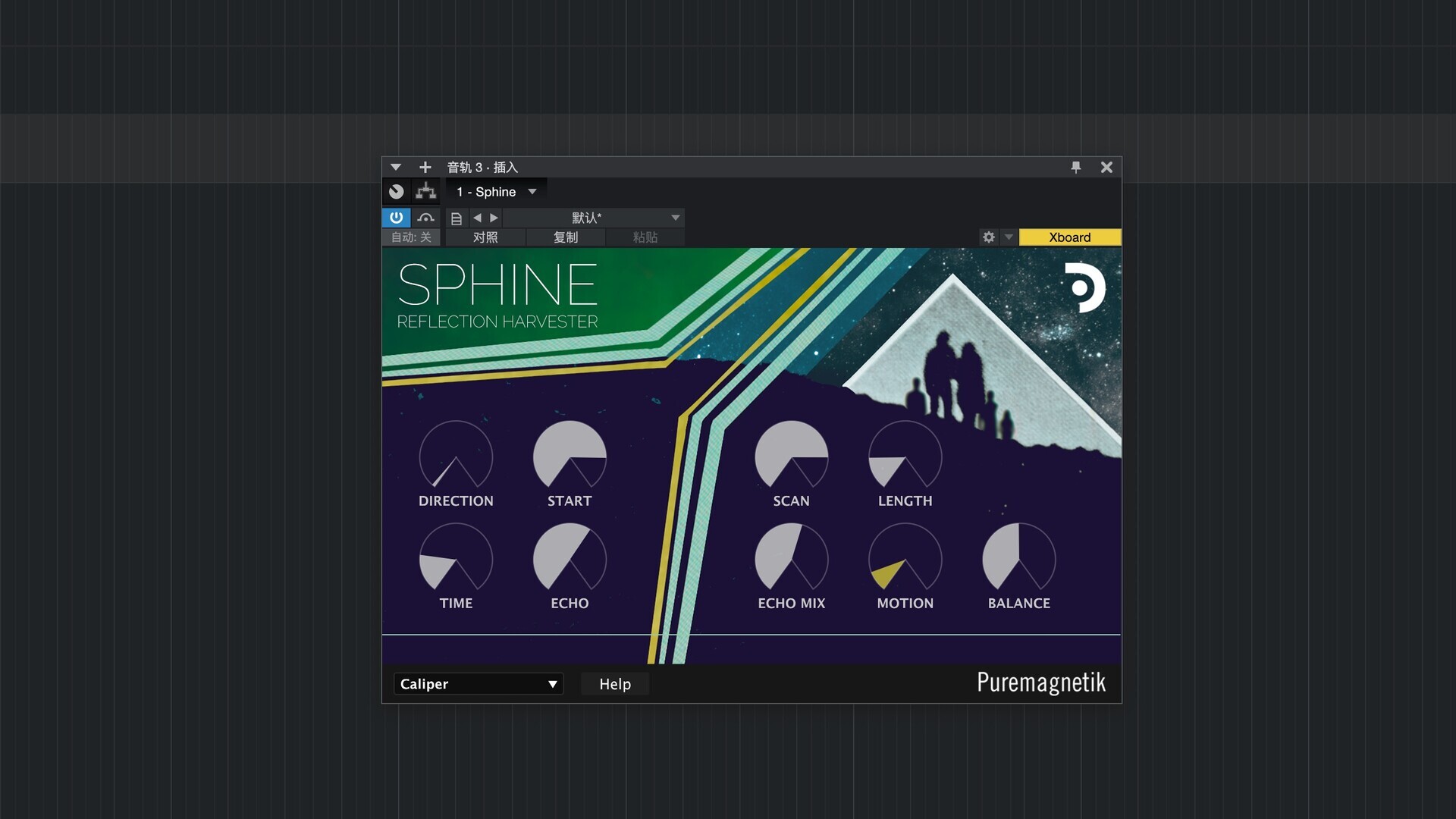
Task: Adjust the LENGTH knob
Action: point(905,455)
